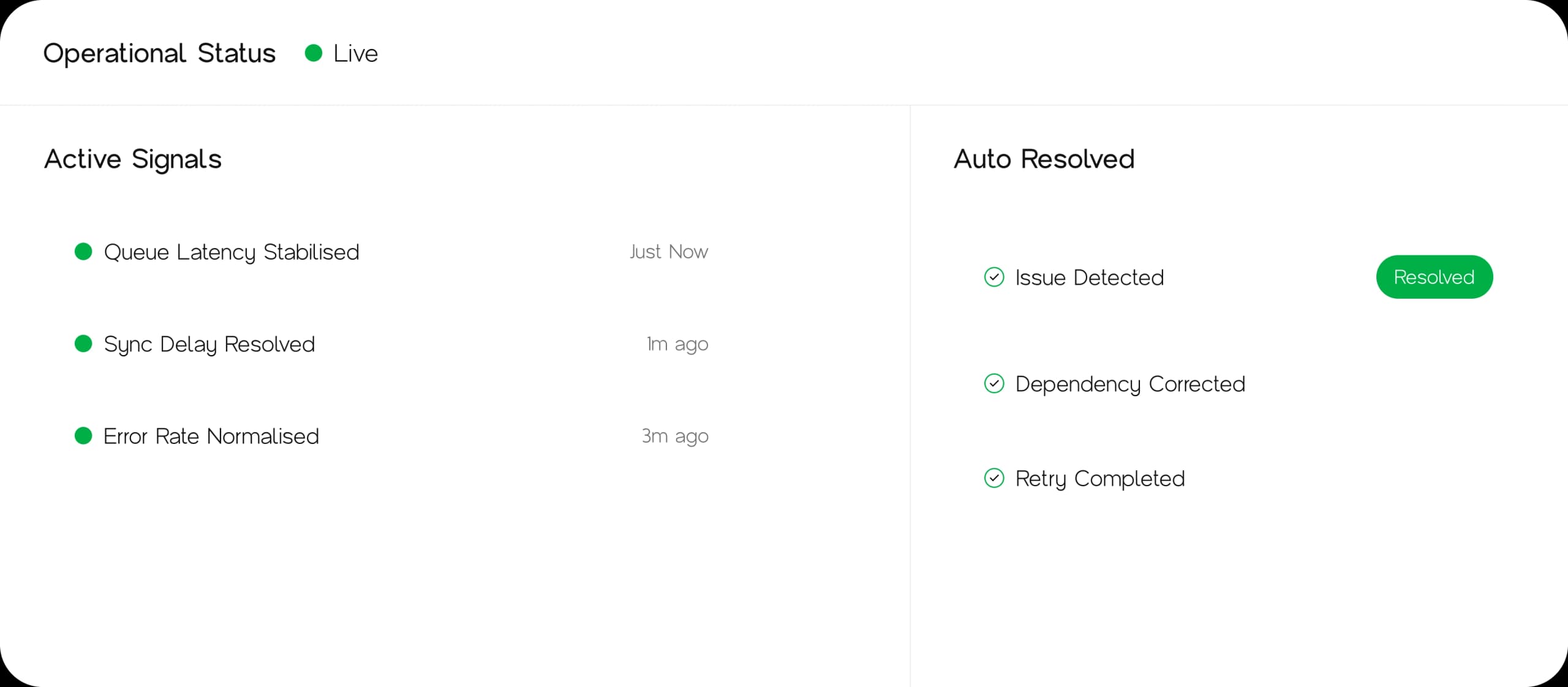Select the Queue Latency Stabilised signal
The image size is (1568, 687).
click(x=232, y=252)
